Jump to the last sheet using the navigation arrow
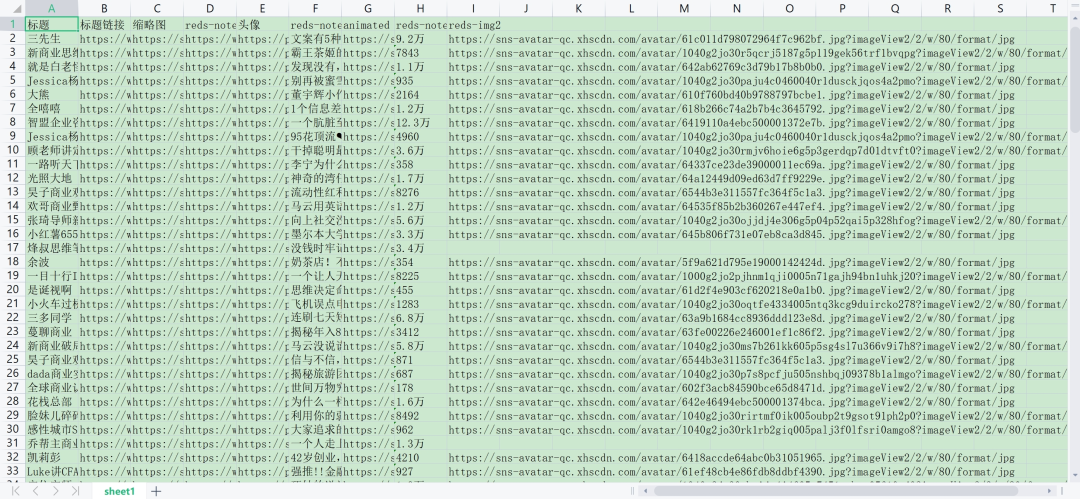This screenshot has width=1080, height=499. [76, 491]
